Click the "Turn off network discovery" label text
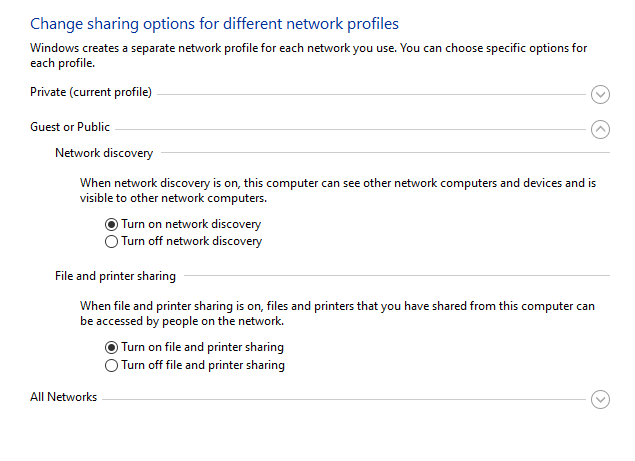 point(192,241)
